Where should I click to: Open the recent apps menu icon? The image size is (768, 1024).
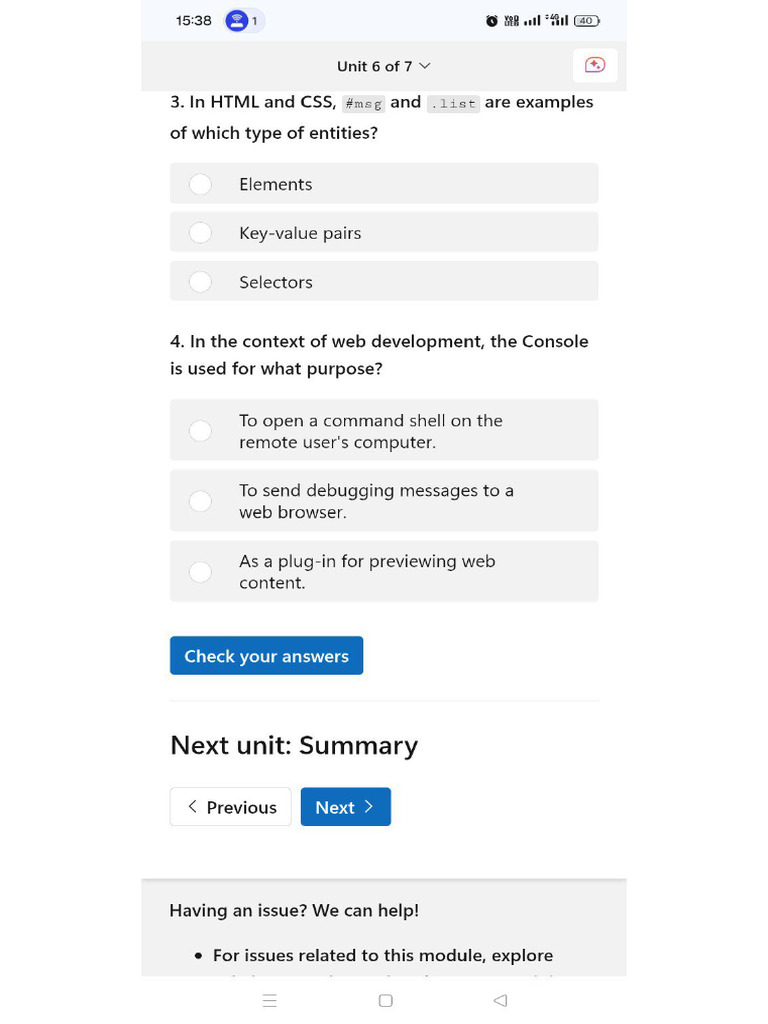(x=269, y=1000)
